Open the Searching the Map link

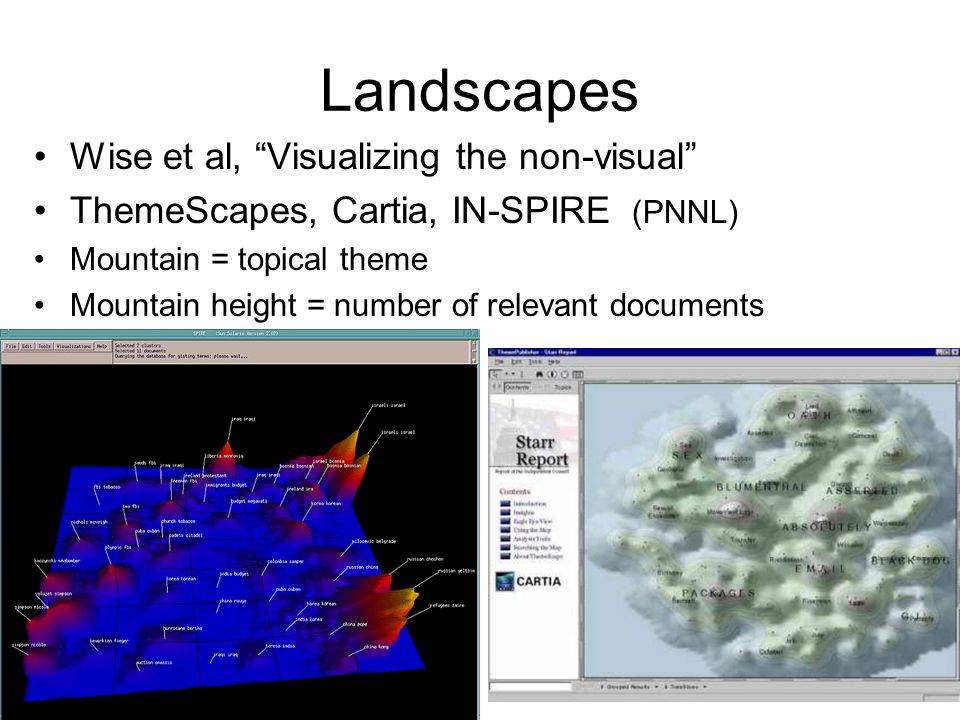tap(537, 547)
